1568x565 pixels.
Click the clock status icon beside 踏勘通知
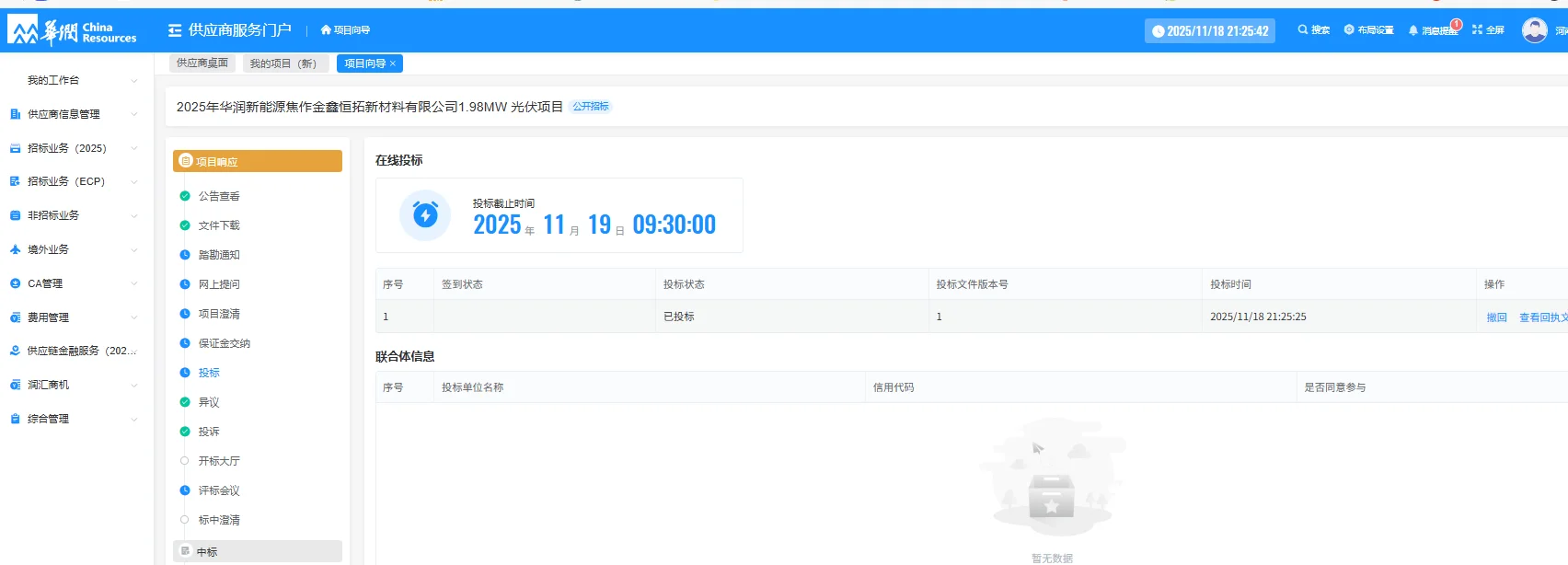click(185, 255)
